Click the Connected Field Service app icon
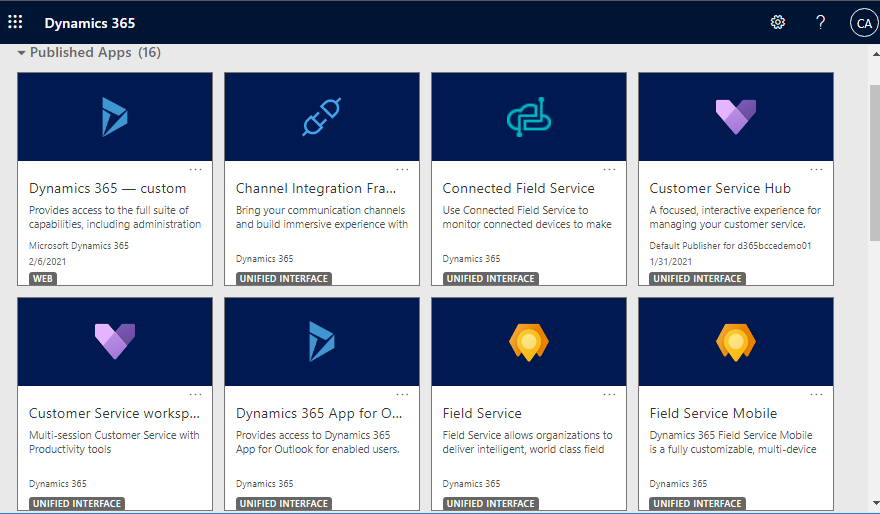The image size is (880, 514). coord(529,117)
